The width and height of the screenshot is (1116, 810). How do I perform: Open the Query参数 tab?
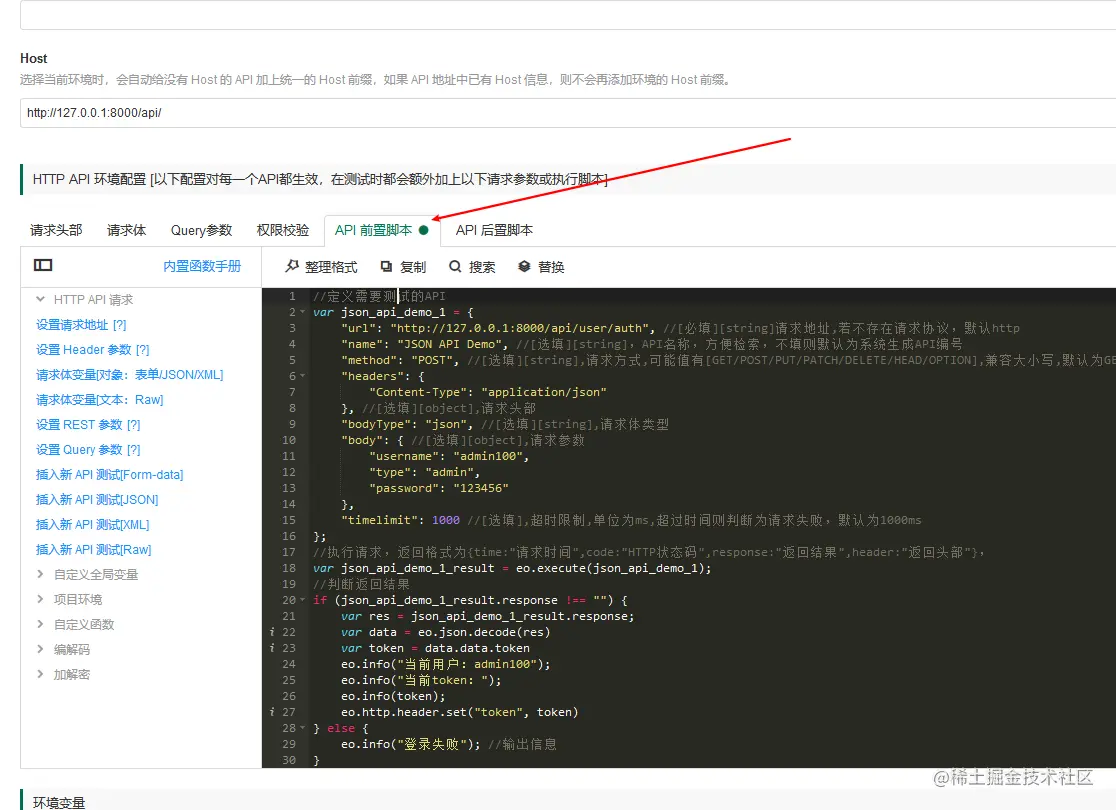pos(201,230)
